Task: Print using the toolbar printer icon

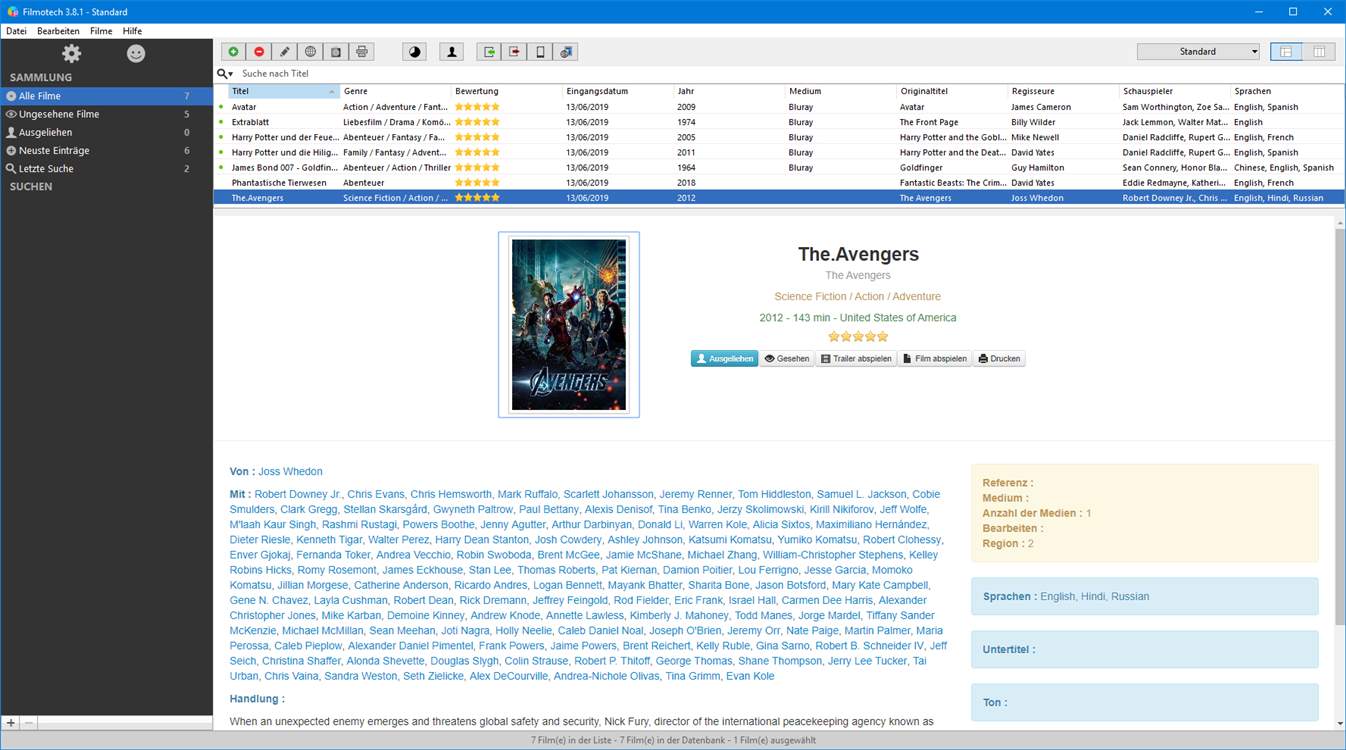Action: tap(362, 52)
